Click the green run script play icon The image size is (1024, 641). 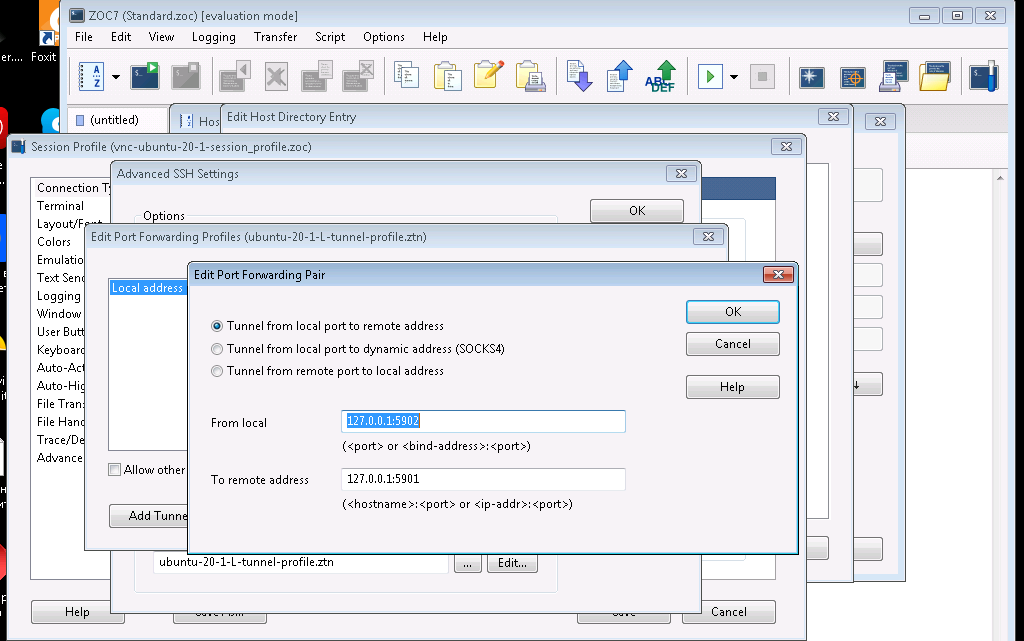point(710,76)
